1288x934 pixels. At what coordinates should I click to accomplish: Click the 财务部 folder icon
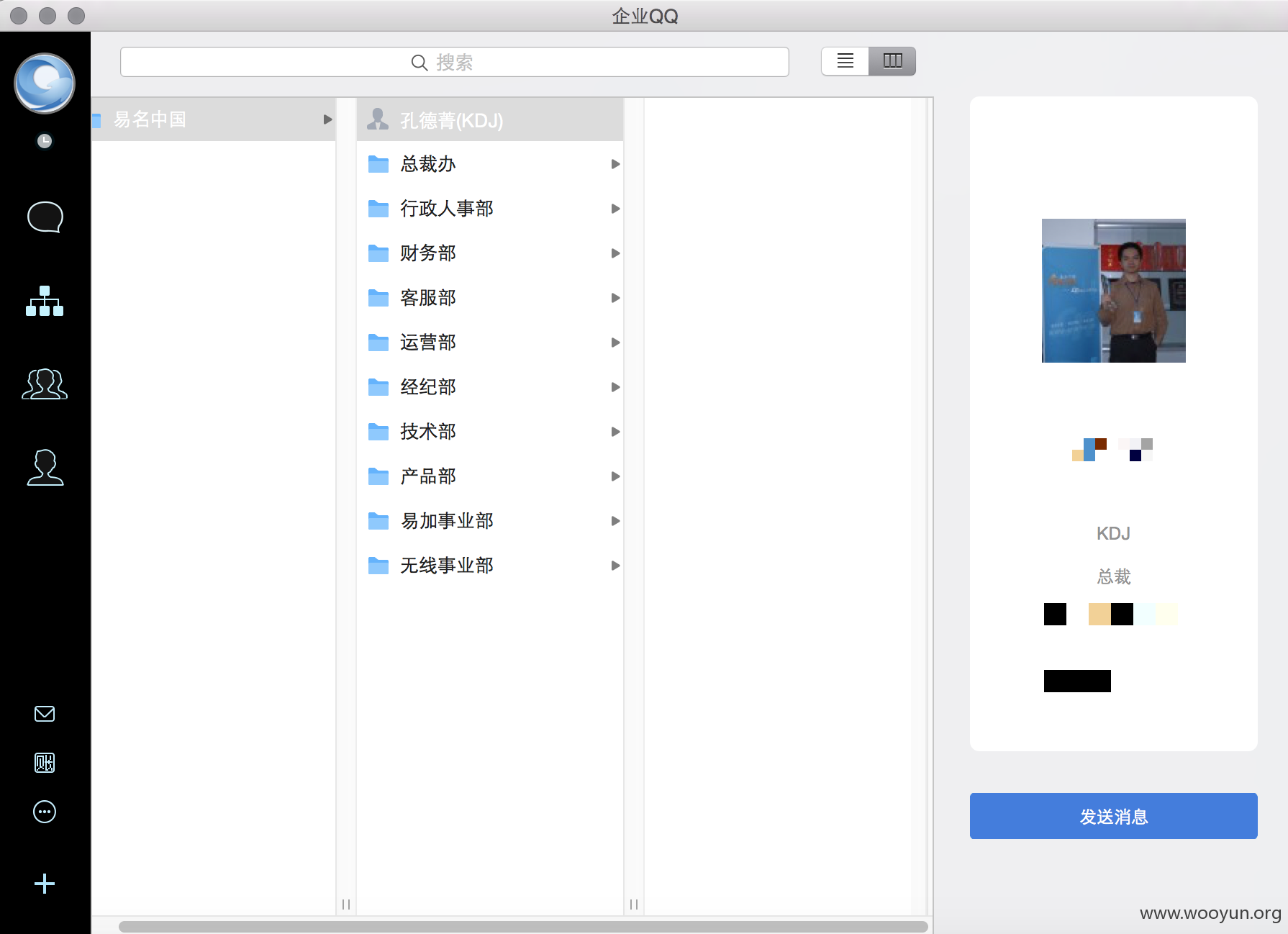tap(378, 253)
